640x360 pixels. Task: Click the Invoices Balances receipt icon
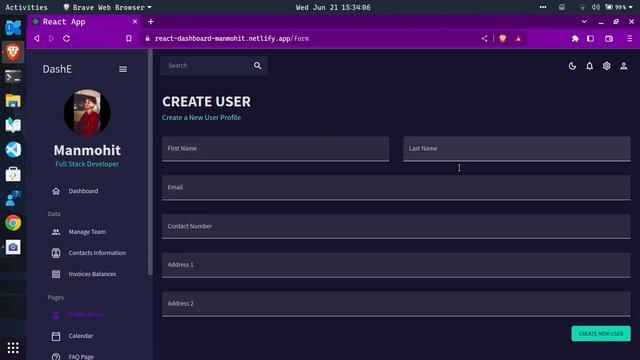[x=56, y=274]
